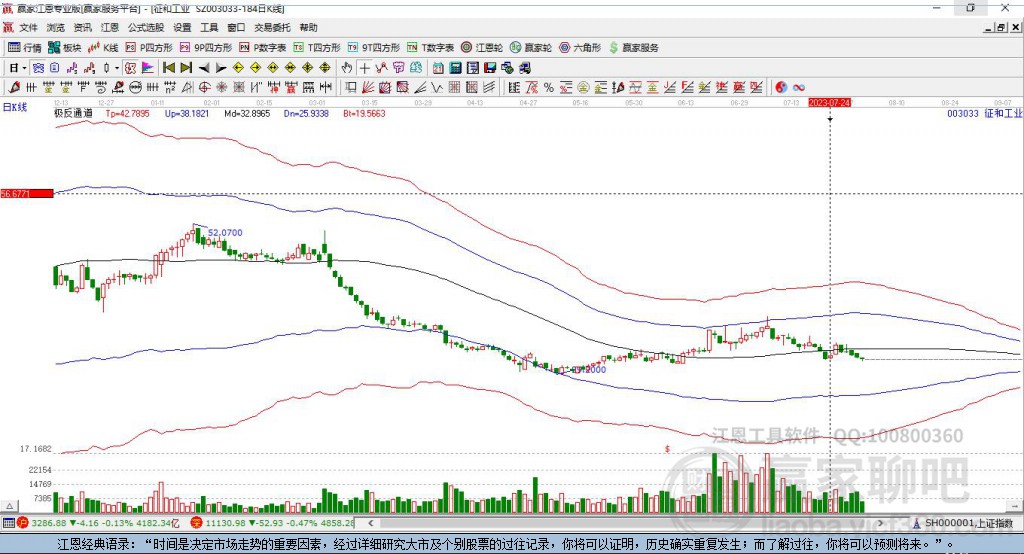Expand the 日 period dropdown arrow
This screenshot has height=554, width=1024.
24,68
